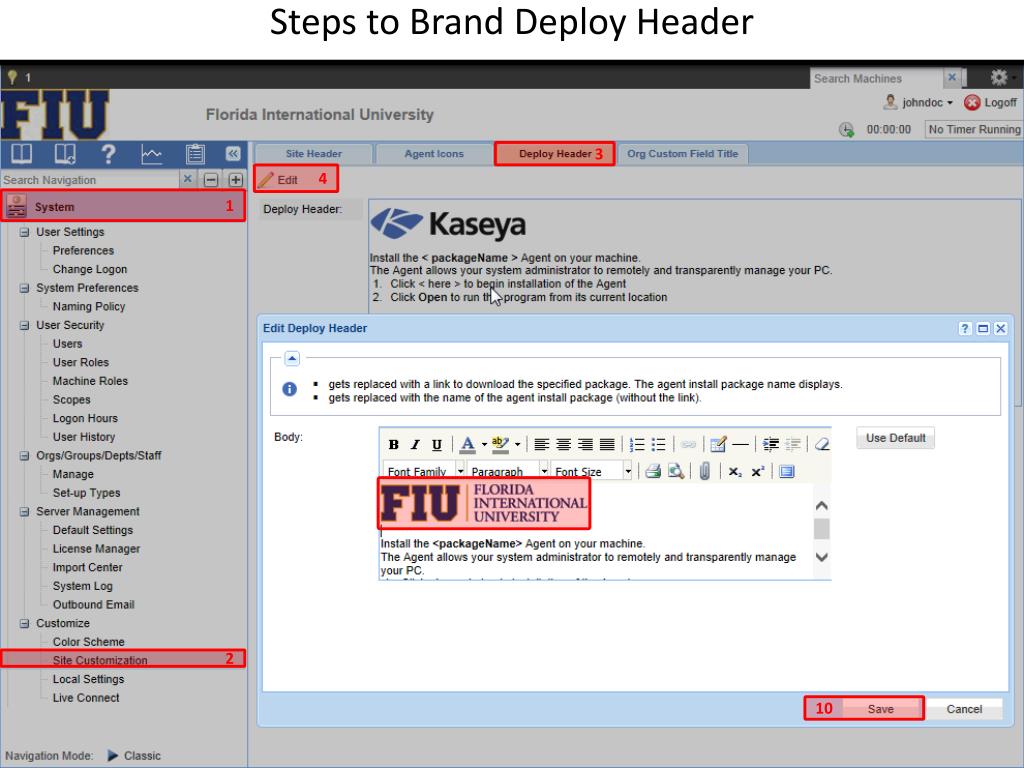Insert a numbered list

pyautogui.click(x=637, y=445)
